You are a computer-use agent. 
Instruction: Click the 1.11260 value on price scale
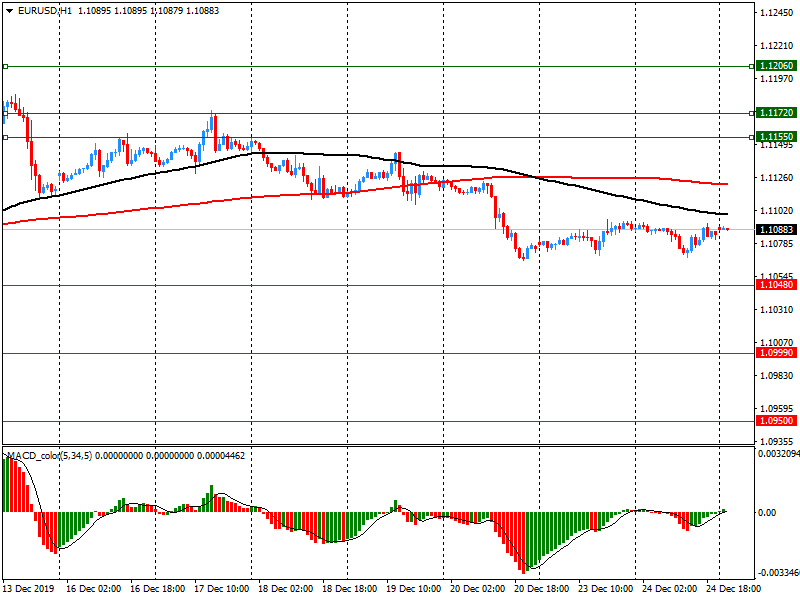(776, 178)
